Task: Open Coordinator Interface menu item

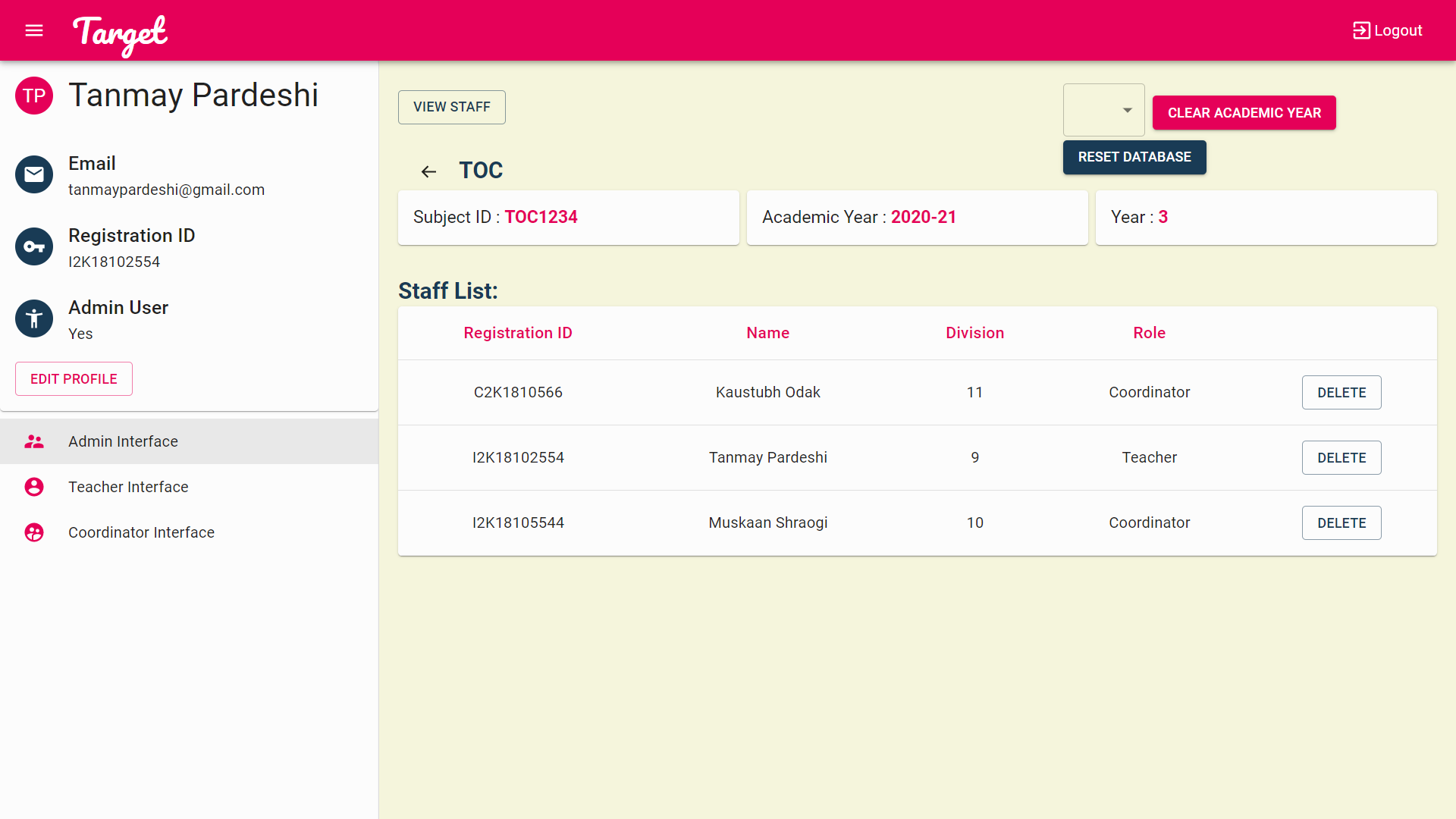Action: pos(141,532)
